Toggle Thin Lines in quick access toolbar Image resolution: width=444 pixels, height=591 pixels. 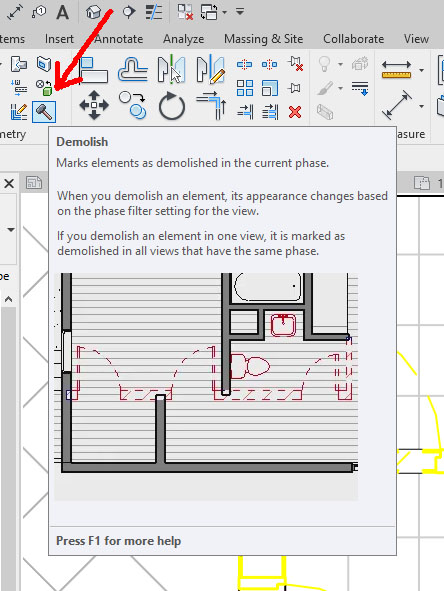pyautogui.click(x=154, y=12)
